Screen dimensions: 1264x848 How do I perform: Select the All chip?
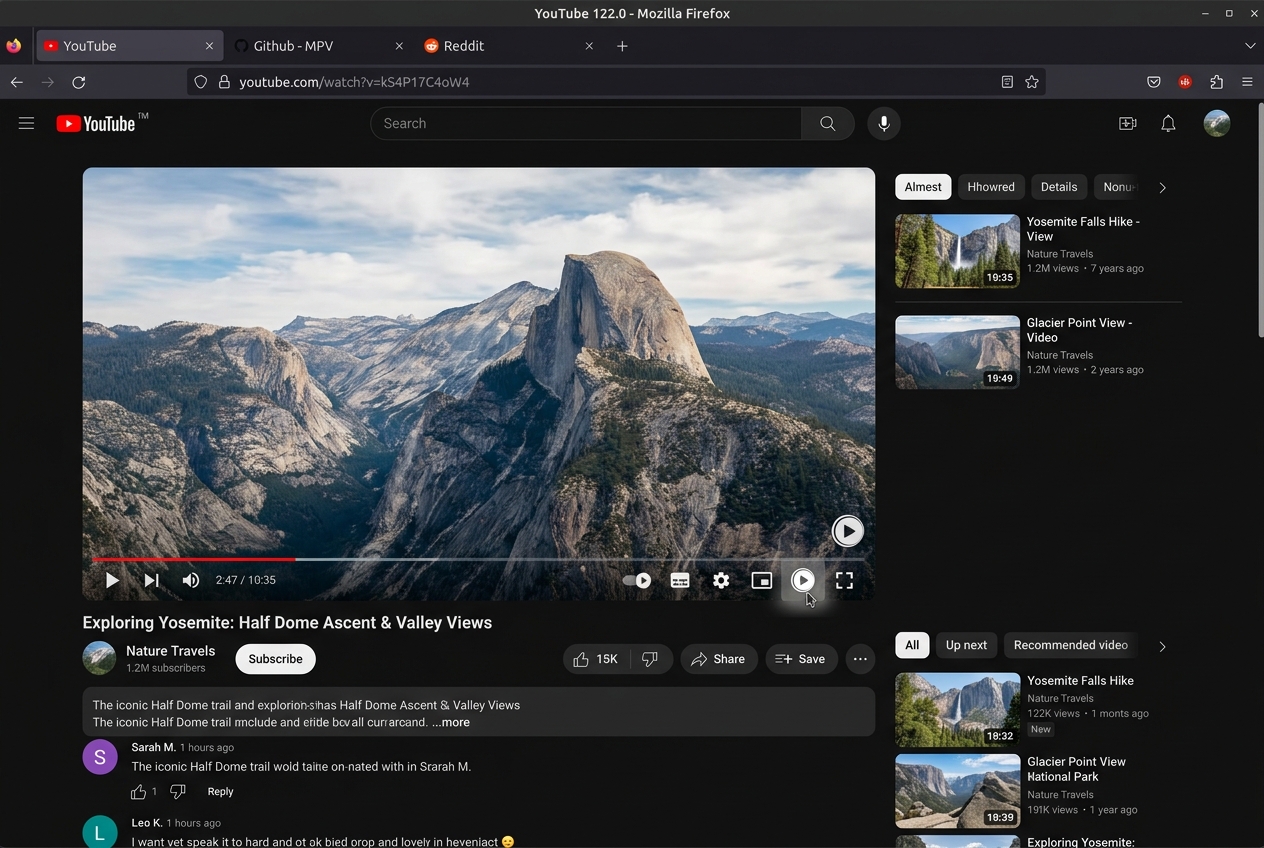coord(912,645)
